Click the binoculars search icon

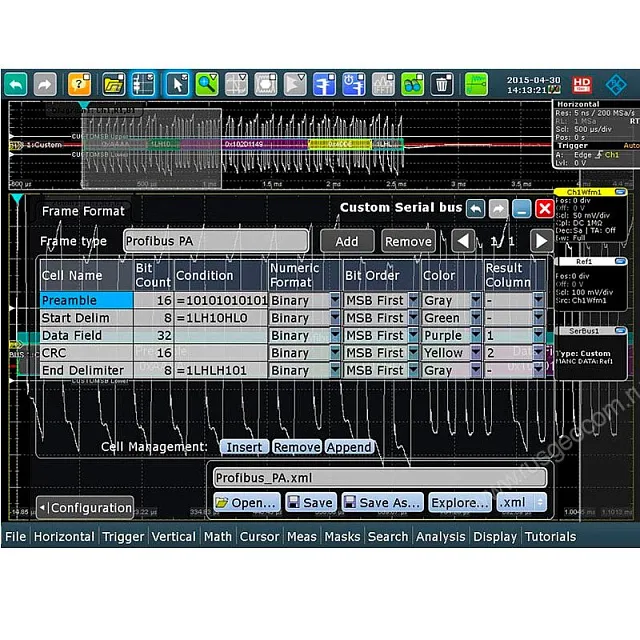pyautogui.click(x=412, y=84)
